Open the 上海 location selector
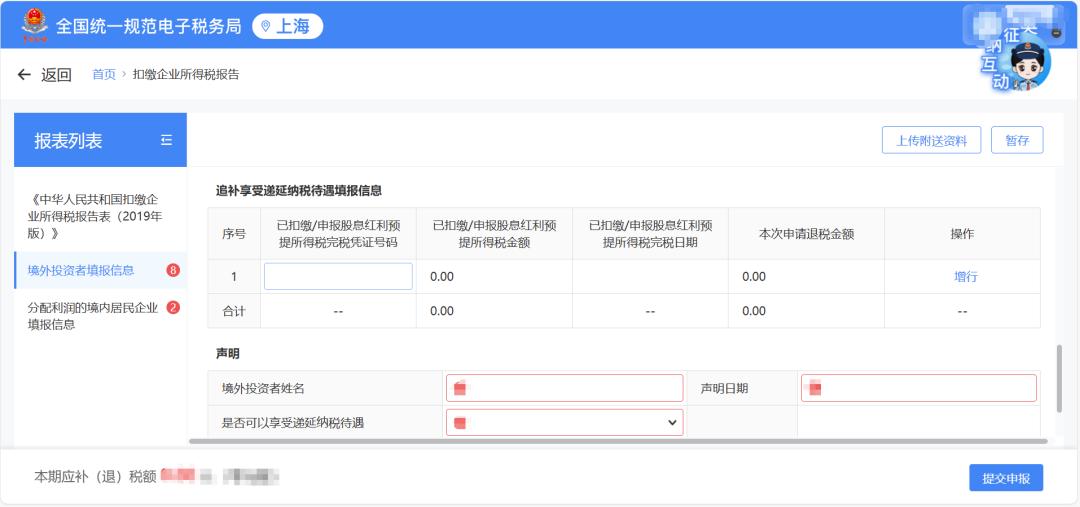Viewport: 1080px width, 507px height. [x=287, y=26]
